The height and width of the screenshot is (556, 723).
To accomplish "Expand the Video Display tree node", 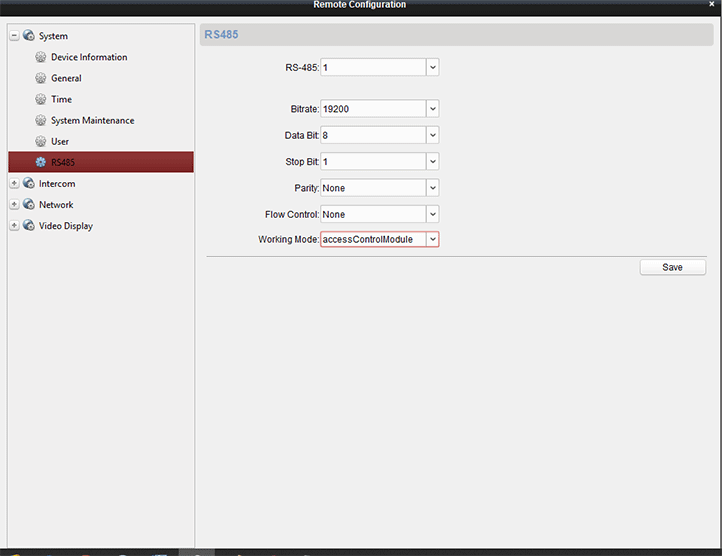I will [14, 225].
